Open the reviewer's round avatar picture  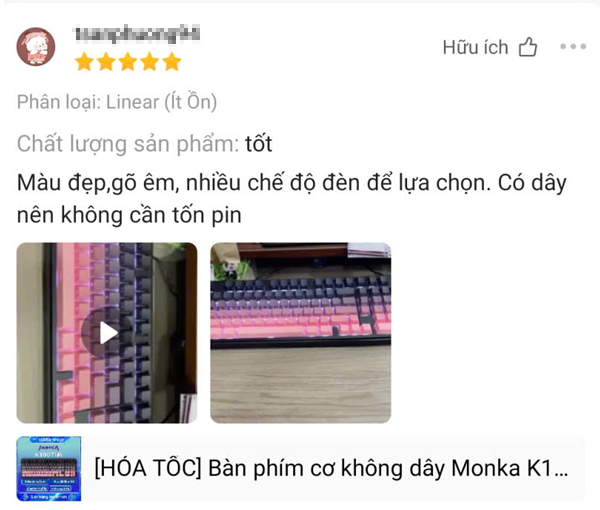point(36,46)
